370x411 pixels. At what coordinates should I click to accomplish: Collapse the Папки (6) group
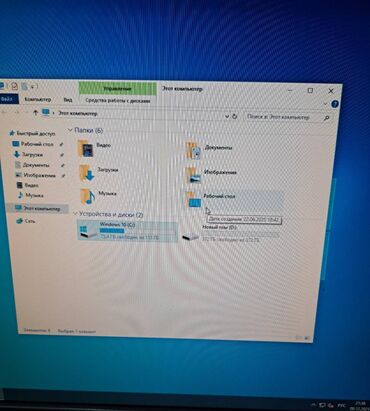[71, 130]
